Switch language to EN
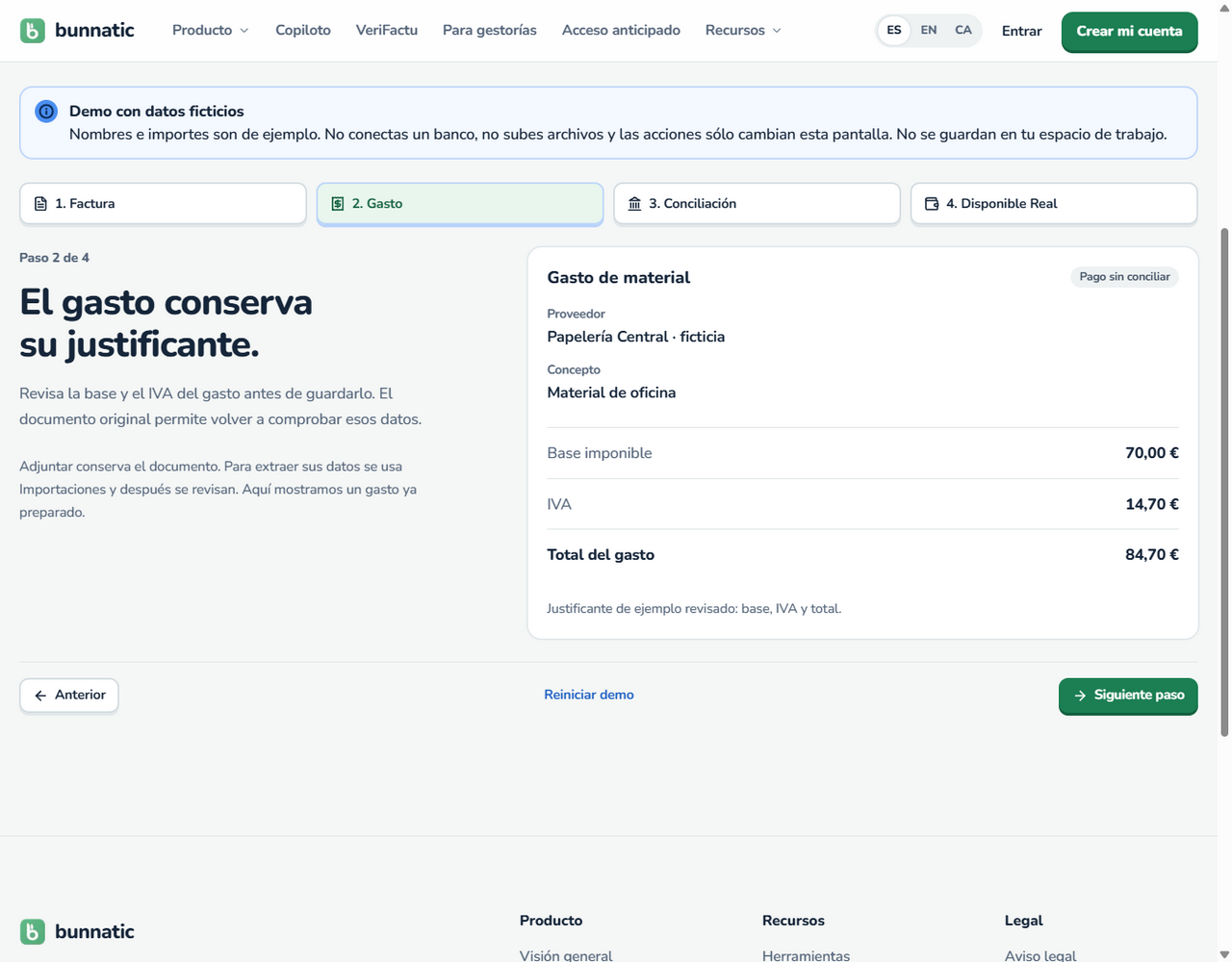1232x962 pixels. click(929, 31)
